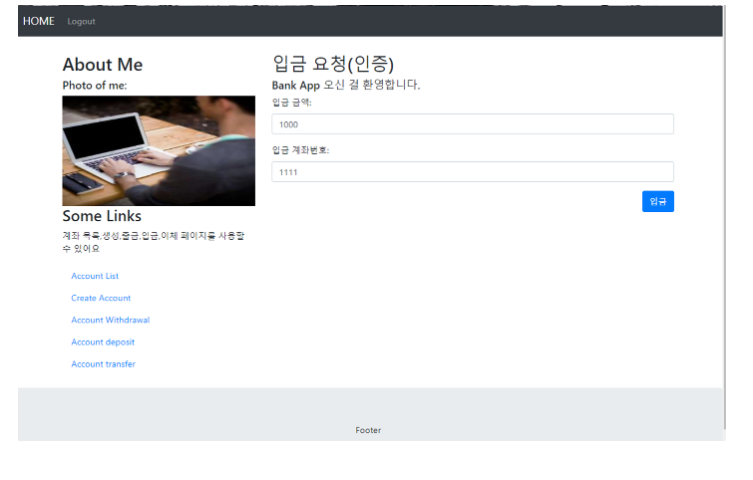
Task: Focus the account number field showing 1111
Action: click(x=473, y=172)
